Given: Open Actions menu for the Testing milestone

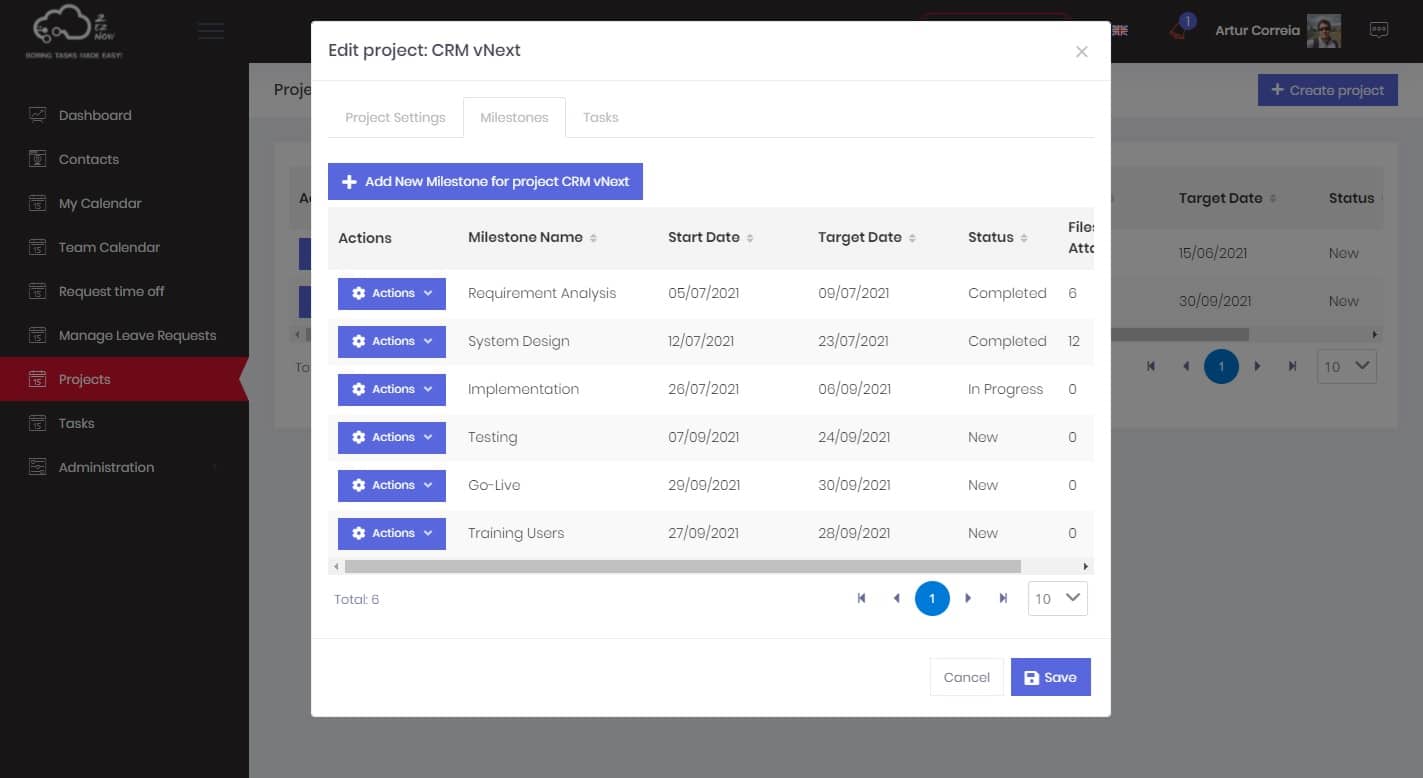Looking at the screenshot, I should [392, 437].
